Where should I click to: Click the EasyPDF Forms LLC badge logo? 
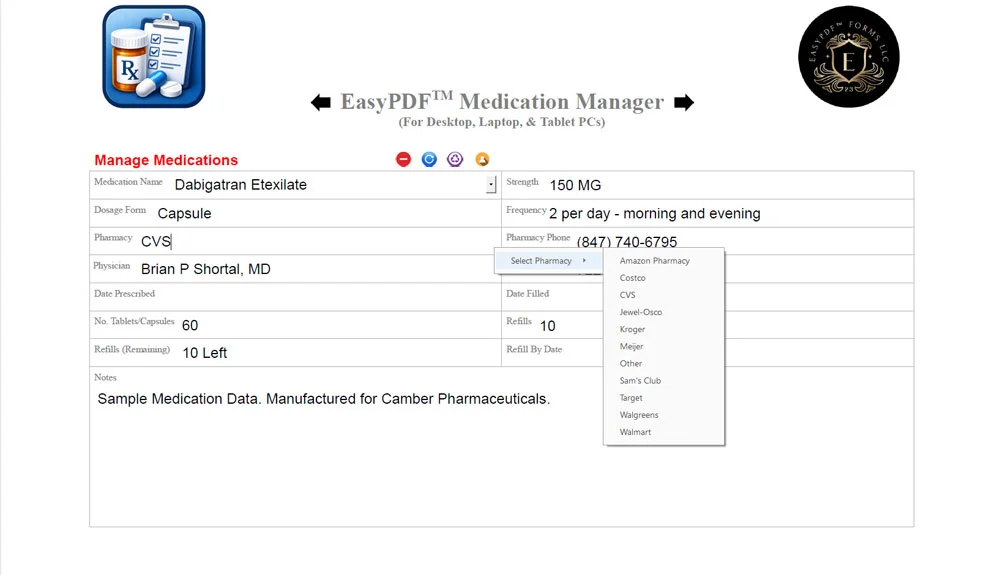click(849, 57)
